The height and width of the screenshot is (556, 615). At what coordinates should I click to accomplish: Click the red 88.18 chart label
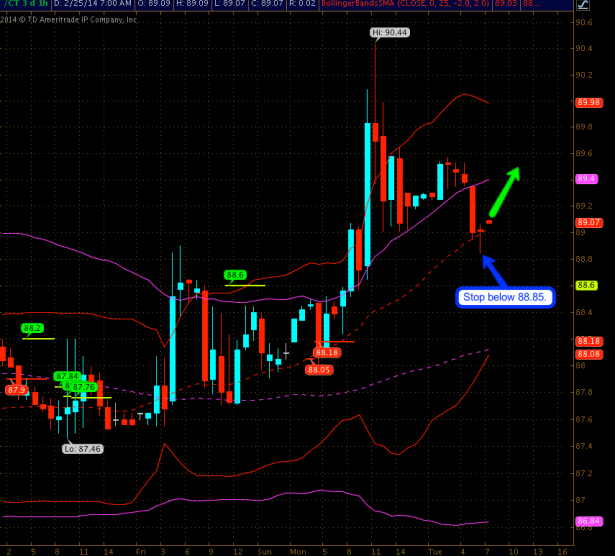tap(327, 353)
